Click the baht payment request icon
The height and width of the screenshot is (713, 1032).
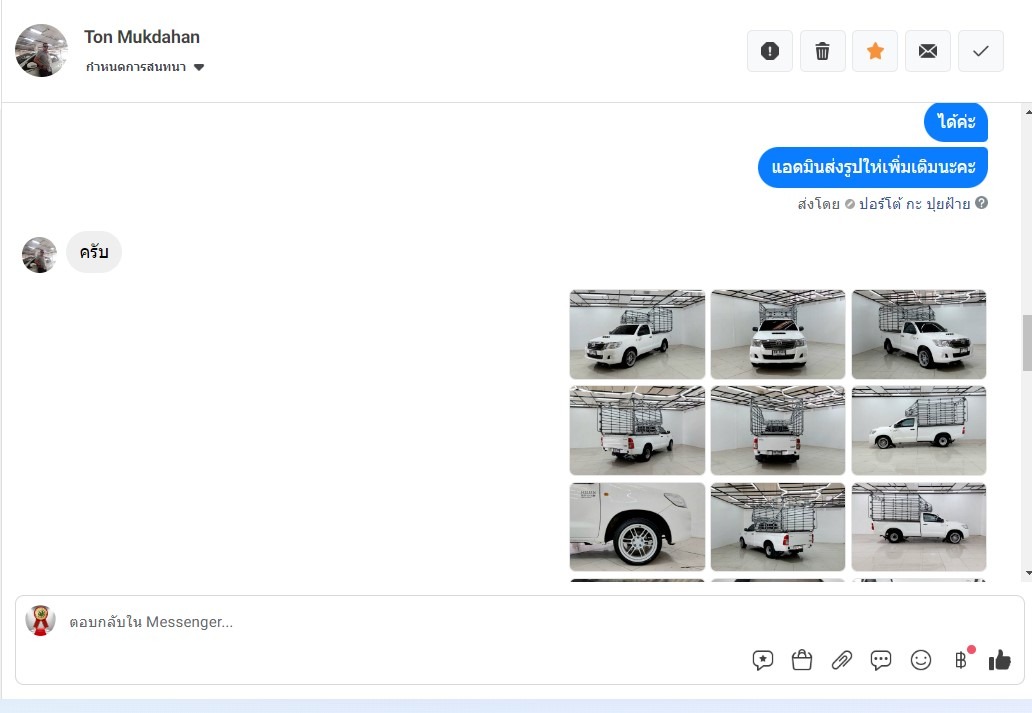(961, 660)
